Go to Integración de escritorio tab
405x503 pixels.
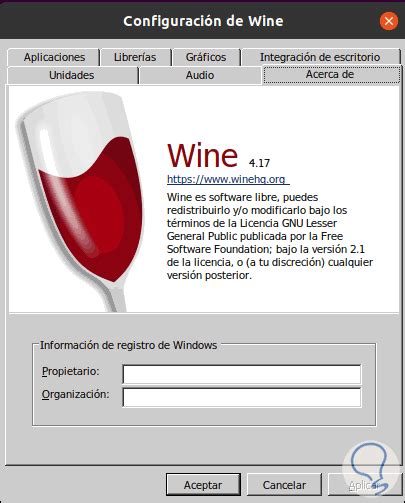point(320,57)
